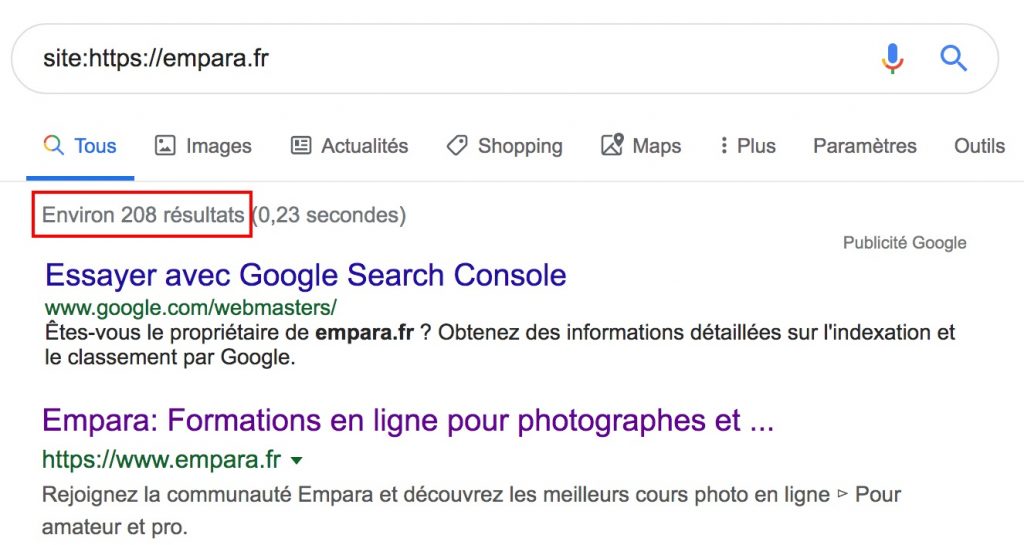1024x545 pixels.
Task: Open the Outils search tools
Action: [x=979, y=146]
